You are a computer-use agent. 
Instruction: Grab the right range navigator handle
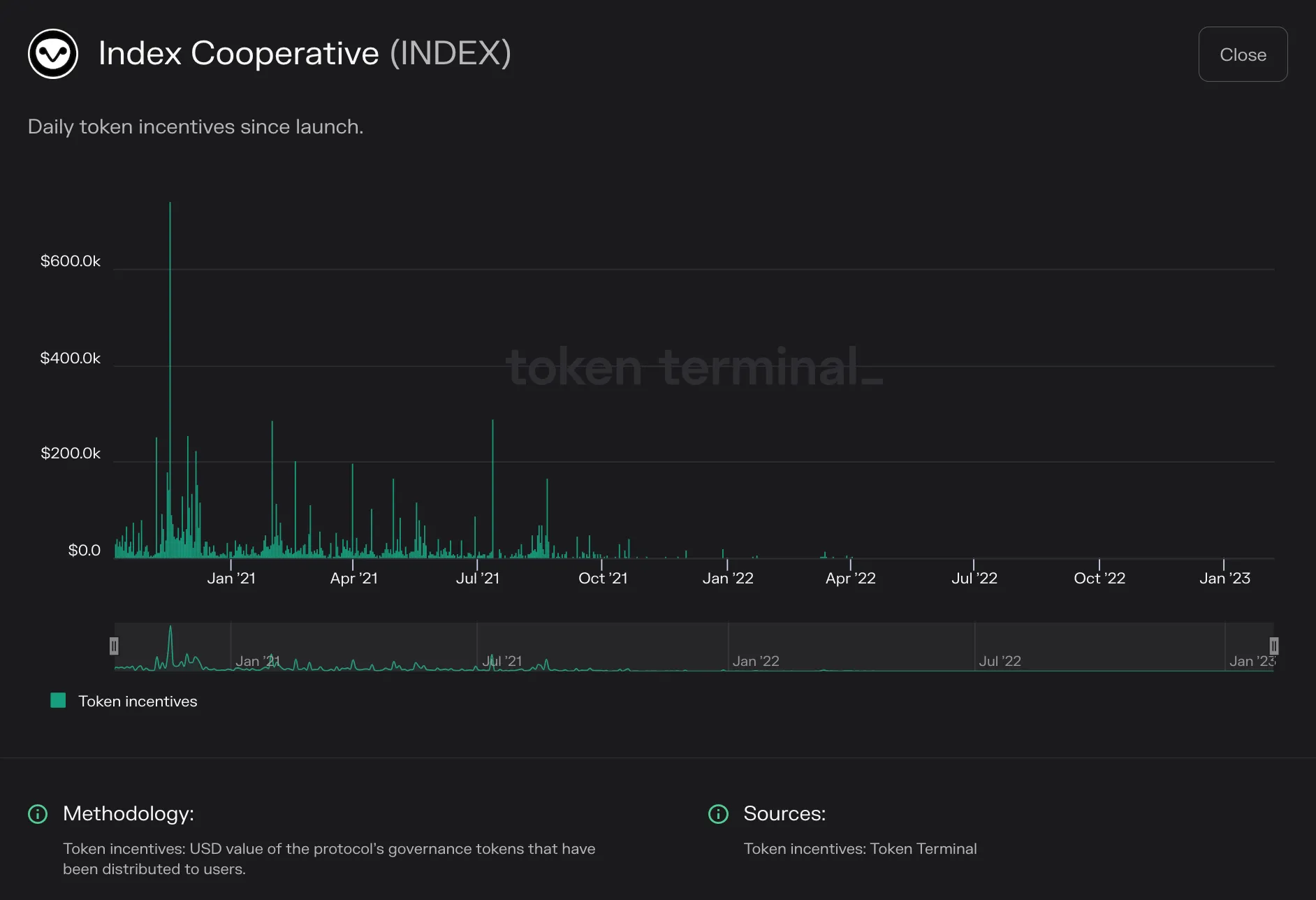(x=1273, y=646)
